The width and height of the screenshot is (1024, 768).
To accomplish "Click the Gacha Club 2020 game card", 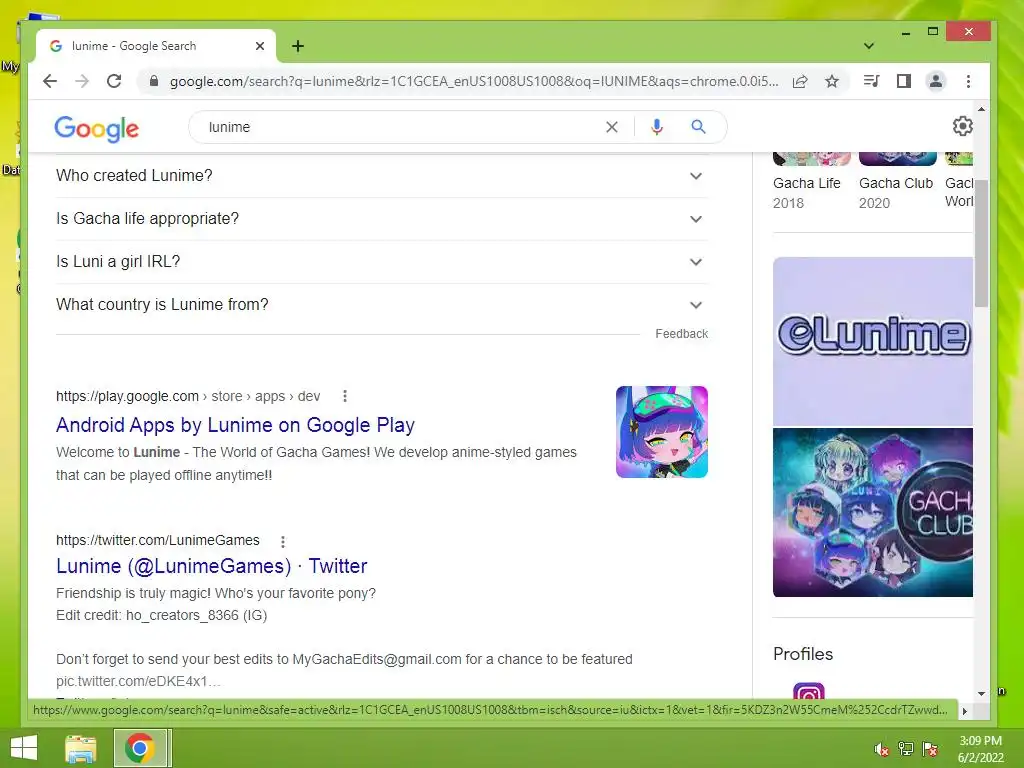I will [x=897, y=182].
